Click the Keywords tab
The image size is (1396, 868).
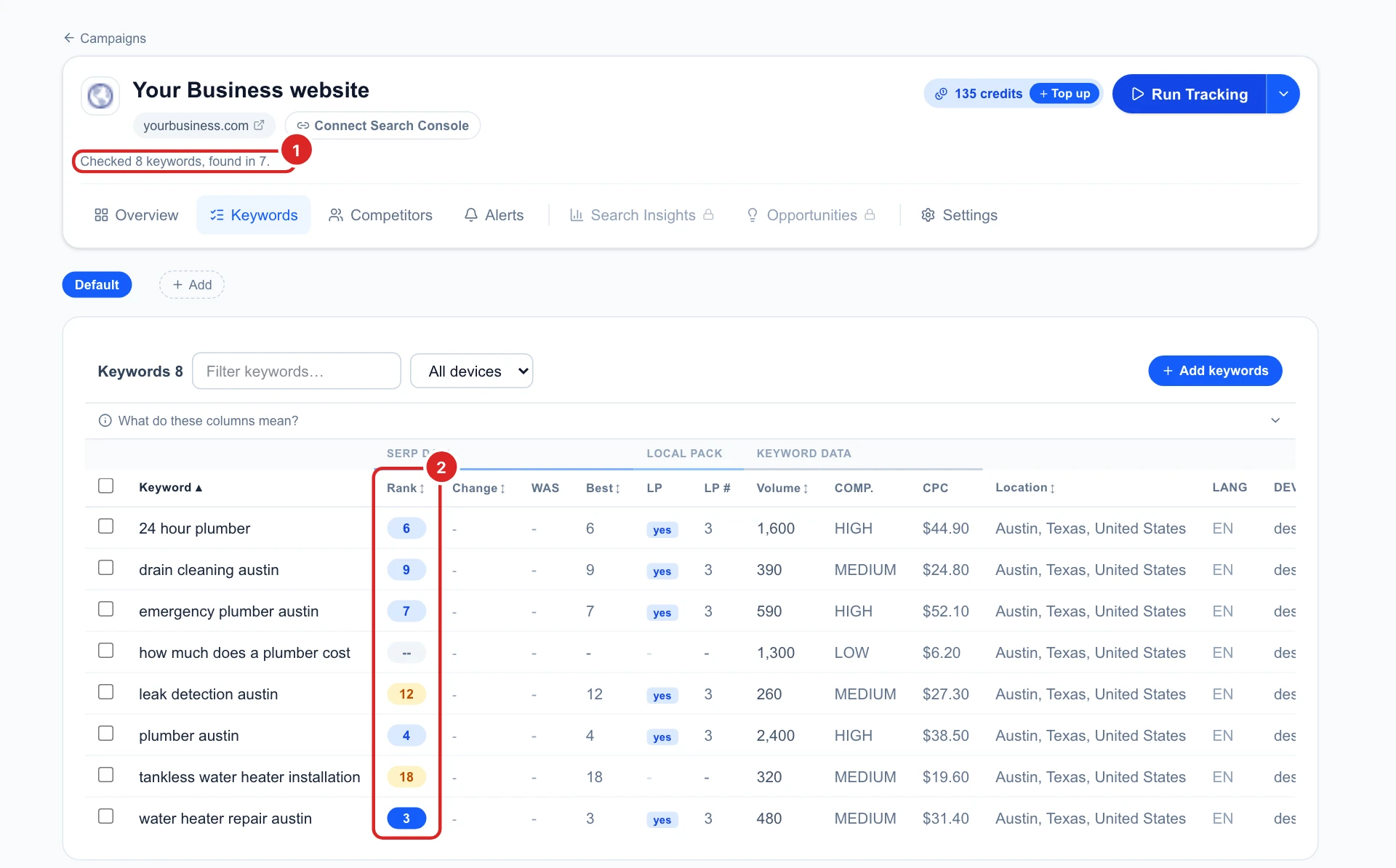point(254,214)
